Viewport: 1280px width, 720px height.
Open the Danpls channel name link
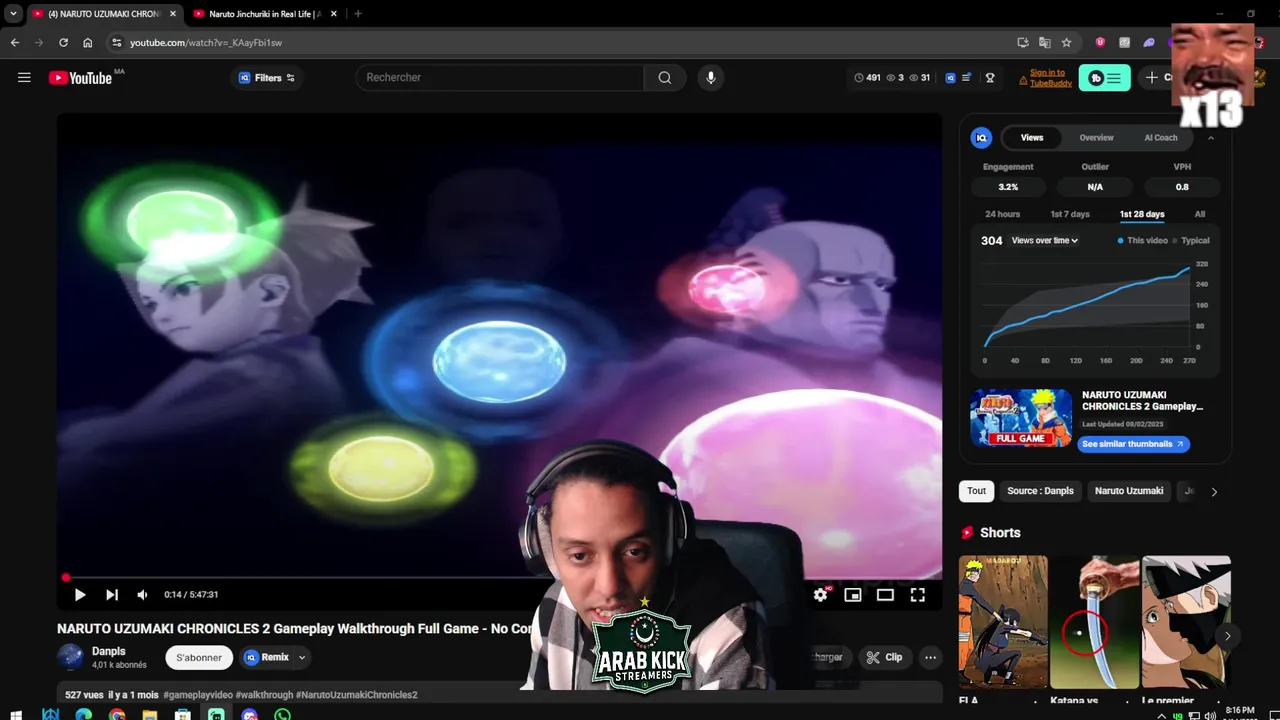pos(109,651)
